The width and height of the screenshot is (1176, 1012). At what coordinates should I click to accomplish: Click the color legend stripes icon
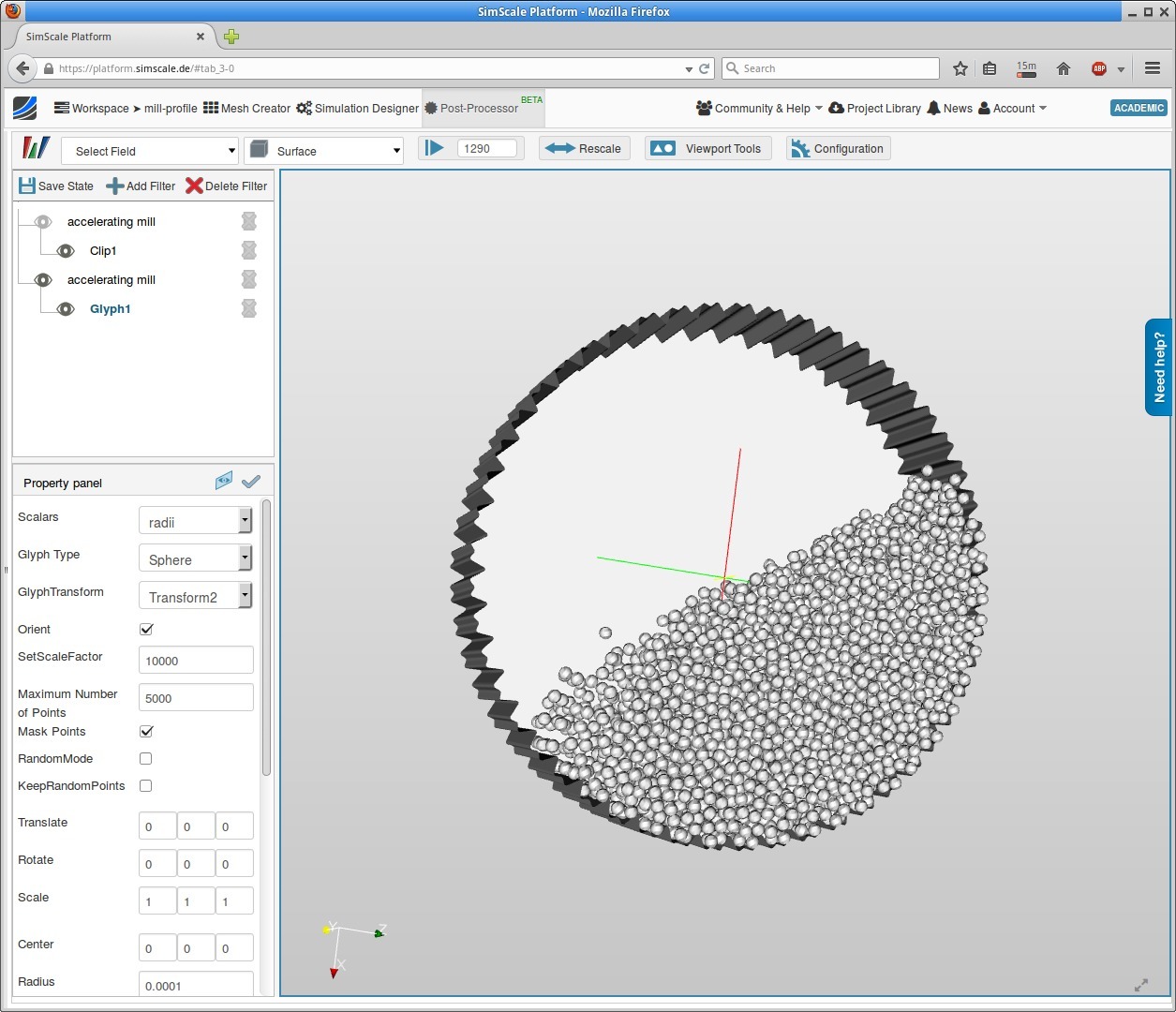point(36,149)
